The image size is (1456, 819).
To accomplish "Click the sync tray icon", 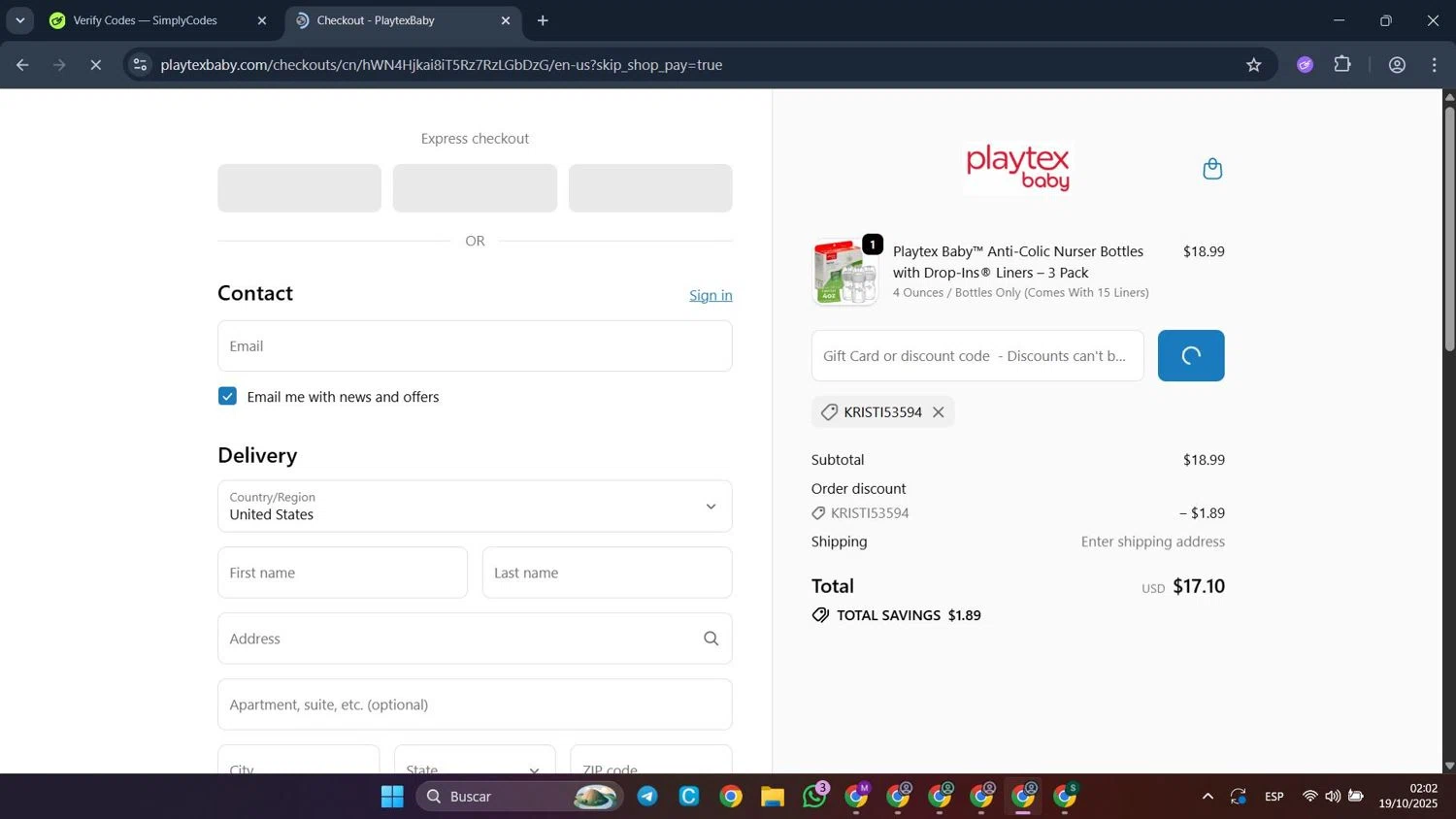I will 1239,797.
